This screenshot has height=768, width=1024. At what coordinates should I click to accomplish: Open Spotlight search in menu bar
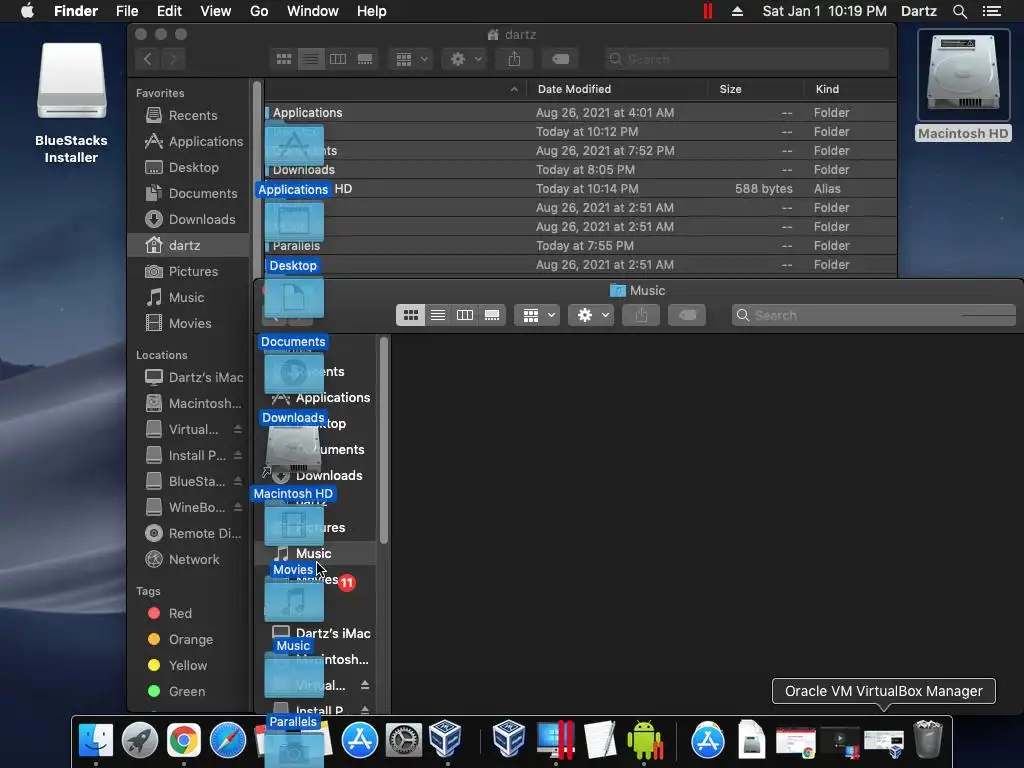[960, 11]
